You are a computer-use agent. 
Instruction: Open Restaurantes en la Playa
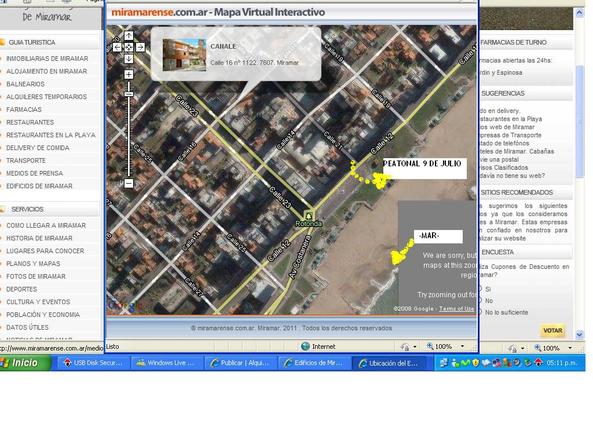pos(51,135)
